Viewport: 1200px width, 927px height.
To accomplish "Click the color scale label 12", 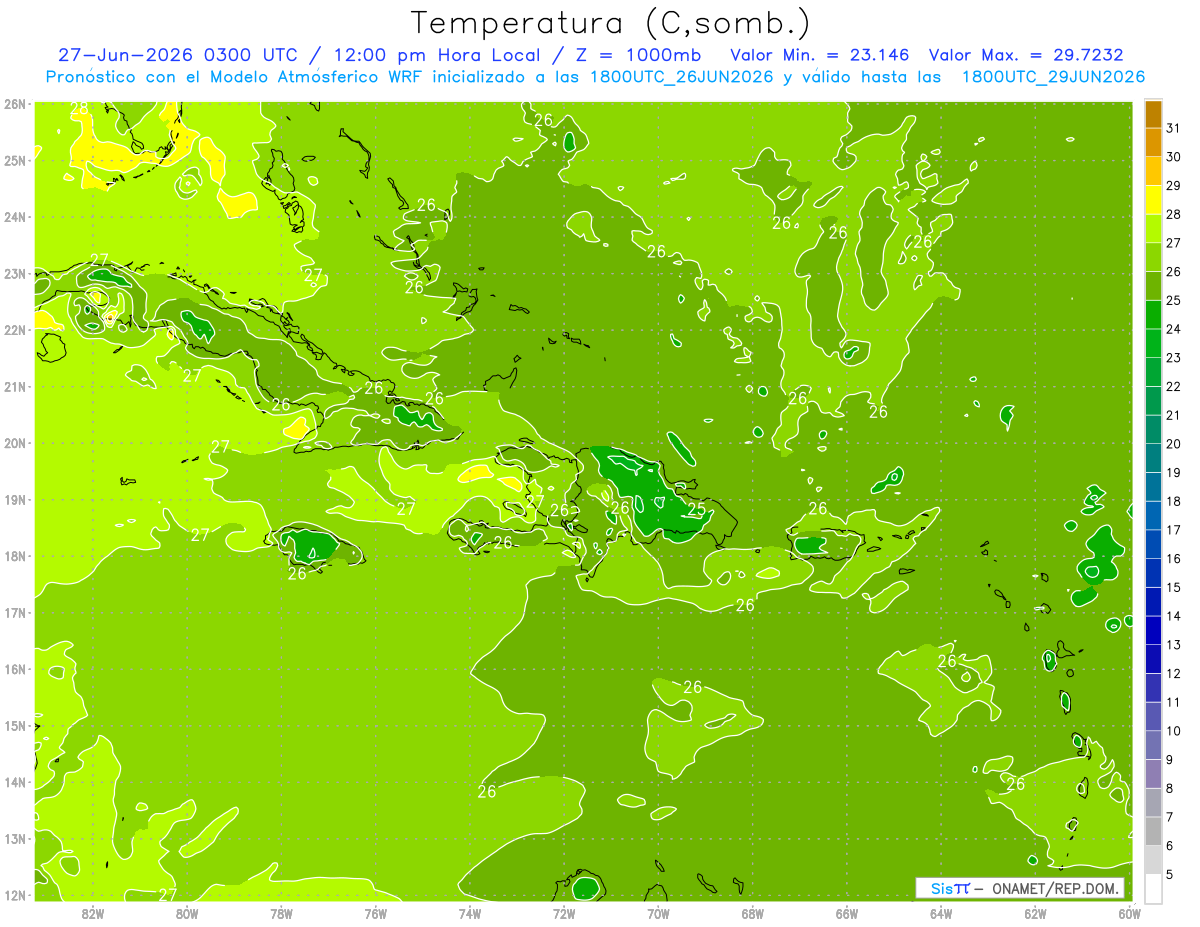I will 1173,673.
